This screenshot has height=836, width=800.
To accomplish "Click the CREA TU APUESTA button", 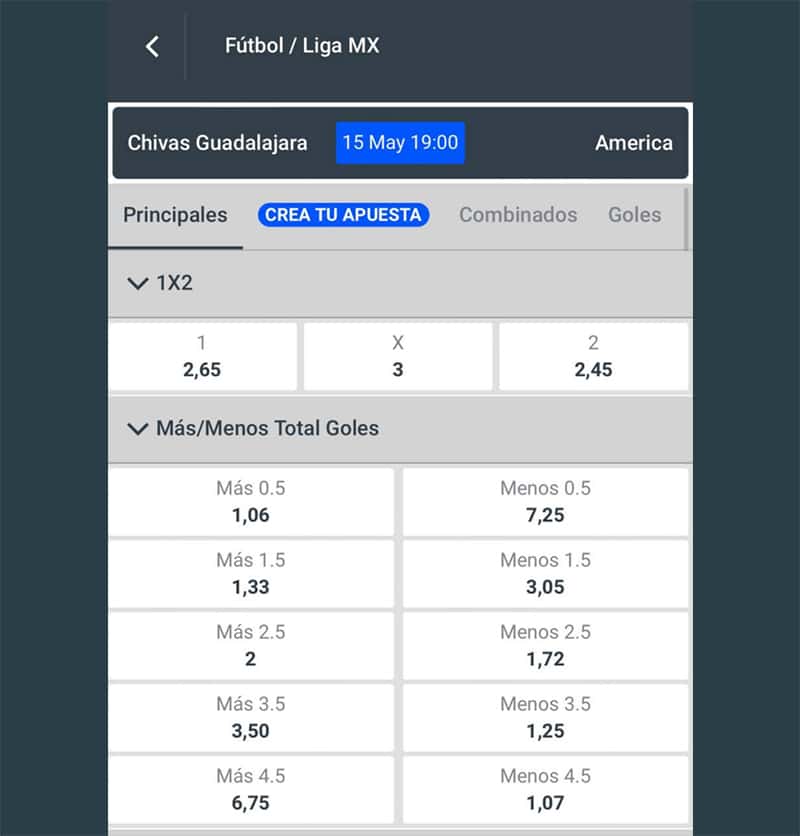I will pyautogui.click(x=343, y=215).
